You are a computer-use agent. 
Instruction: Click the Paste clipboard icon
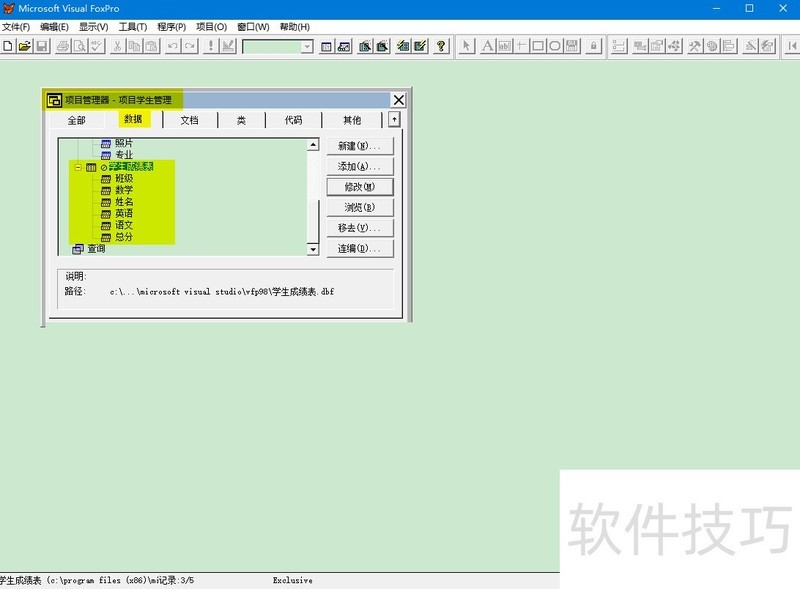point(151,46)
